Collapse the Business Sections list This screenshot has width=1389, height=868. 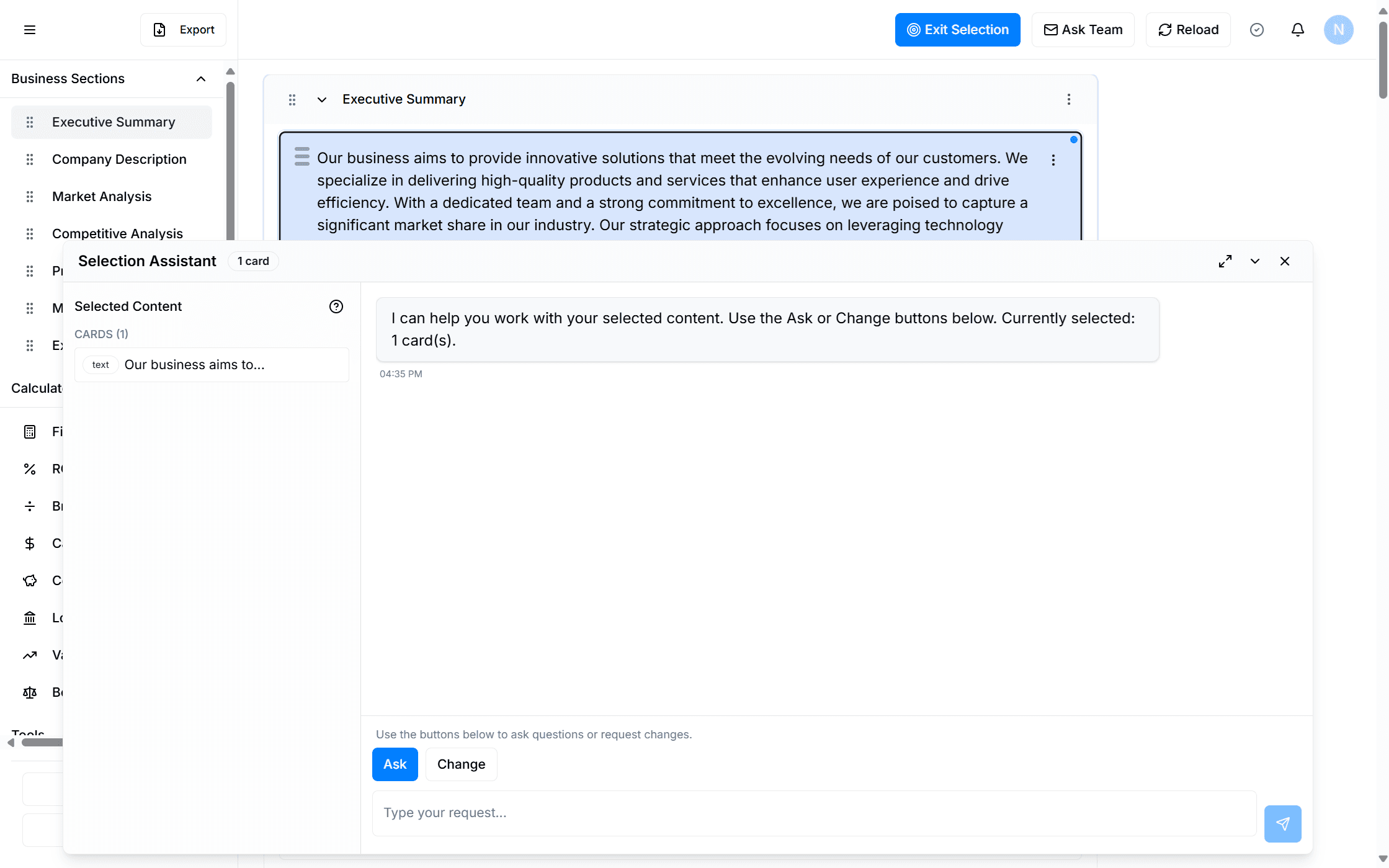coord(200,79)
